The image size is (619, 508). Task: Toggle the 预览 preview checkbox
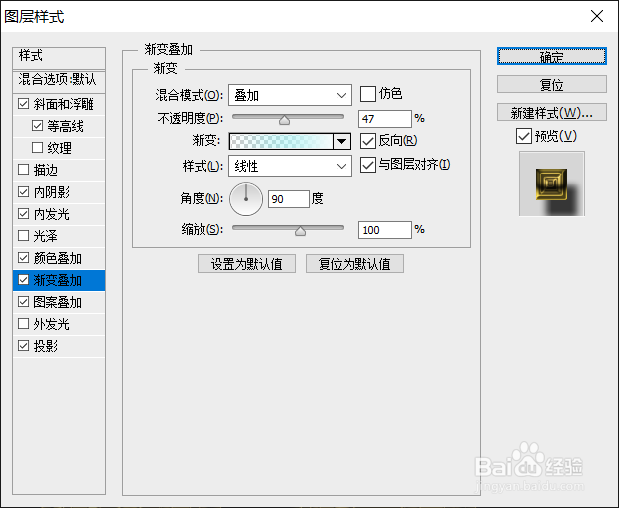pyautogui.click(x=523, y=136)
